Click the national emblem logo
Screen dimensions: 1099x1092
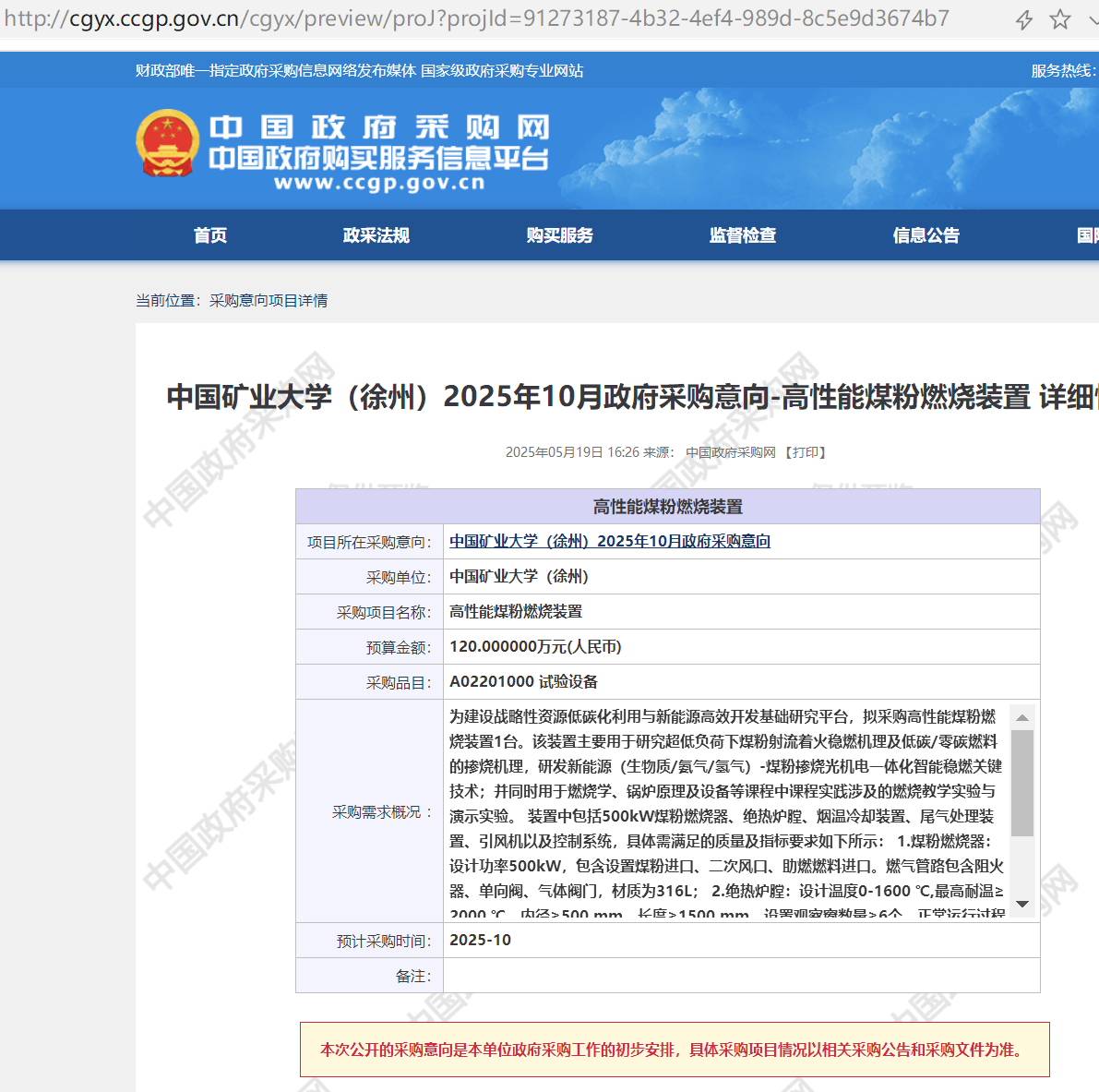click(x=167, y=144)
